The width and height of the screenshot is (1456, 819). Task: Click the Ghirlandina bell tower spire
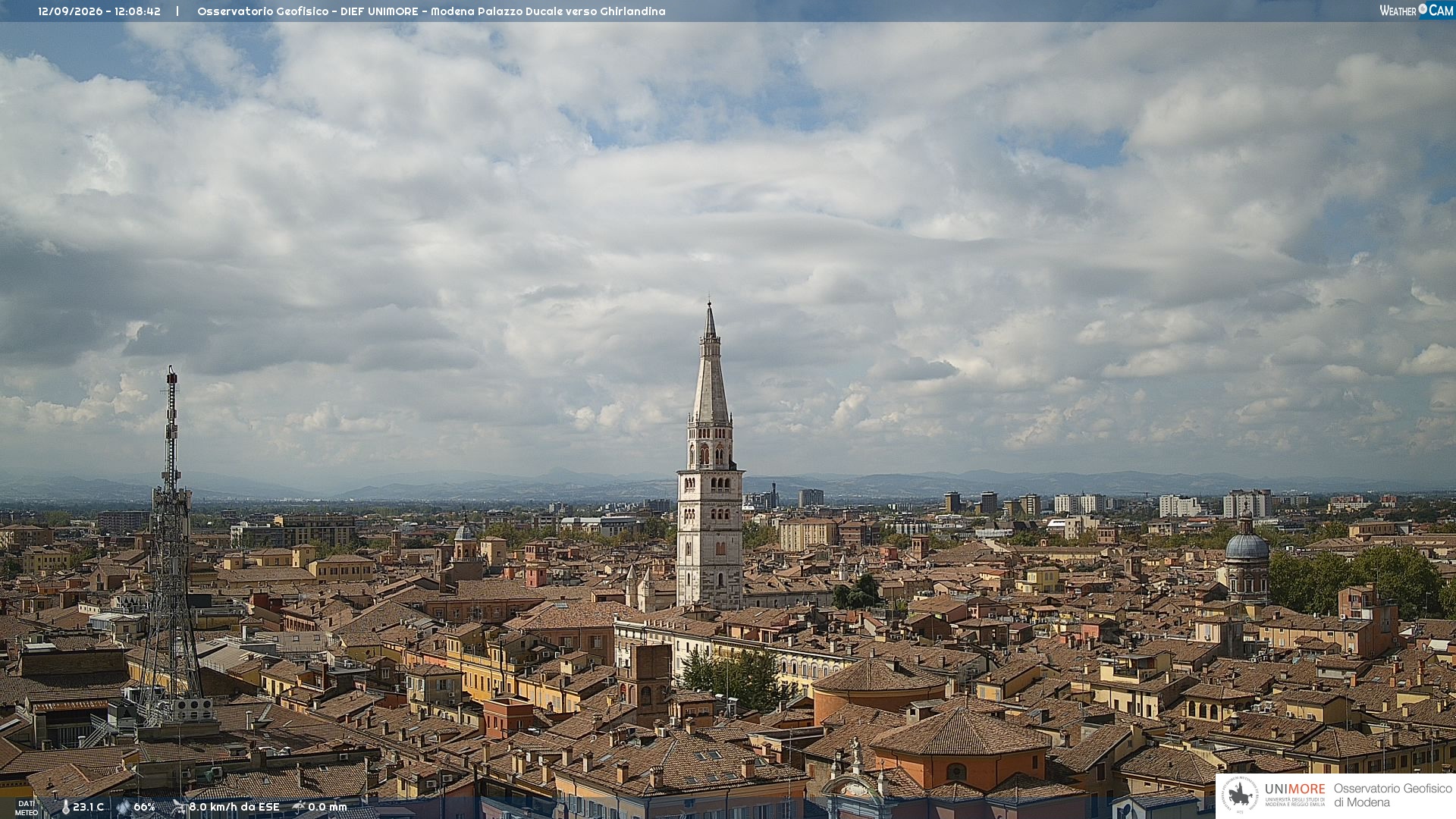[711, 364]
